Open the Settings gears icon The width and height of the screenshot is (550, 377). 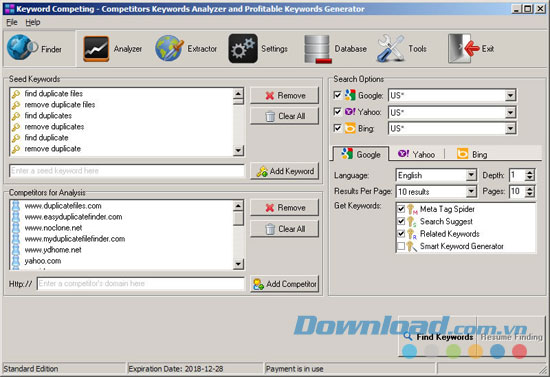[243, 48]
